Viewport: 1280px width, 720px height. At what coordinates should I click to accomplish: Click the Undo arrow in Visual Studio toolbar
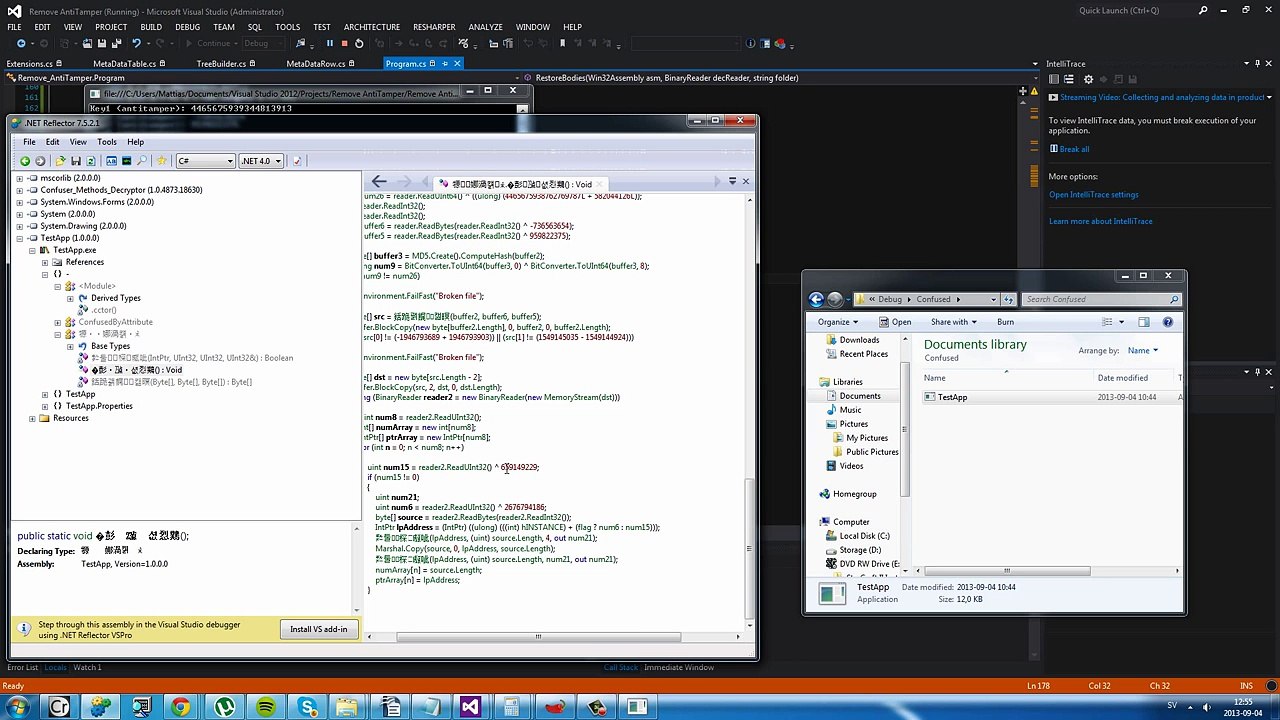tap(136, 43)
